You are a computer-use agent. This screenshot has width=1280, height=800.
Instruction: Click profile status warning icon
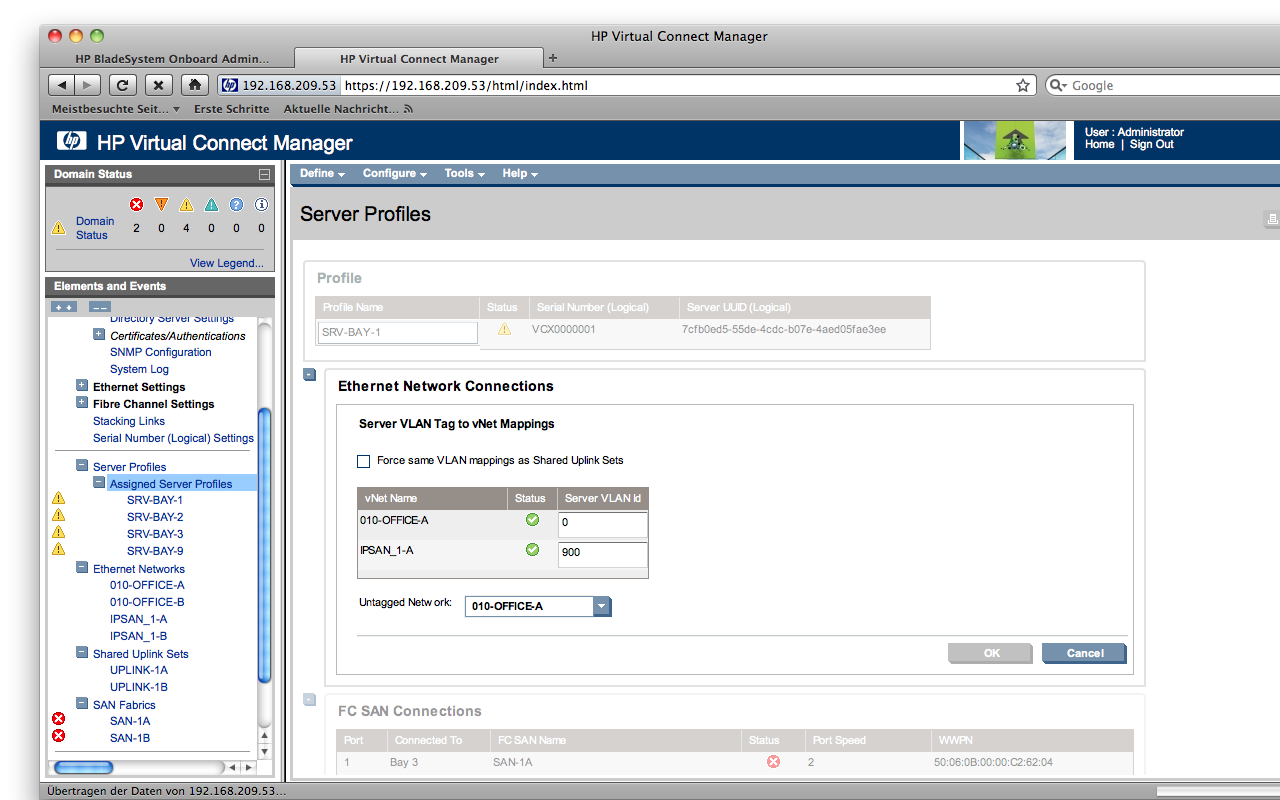pos(504,329)
